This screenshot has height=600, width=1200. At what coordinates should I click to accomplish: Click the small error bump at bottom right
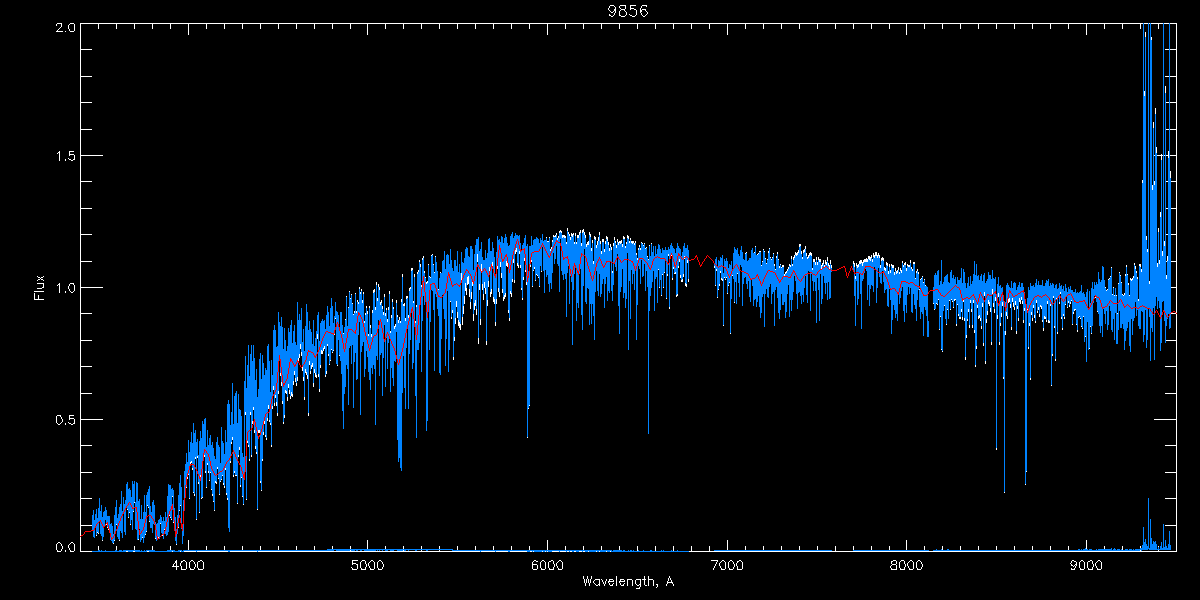point(1149,525)
